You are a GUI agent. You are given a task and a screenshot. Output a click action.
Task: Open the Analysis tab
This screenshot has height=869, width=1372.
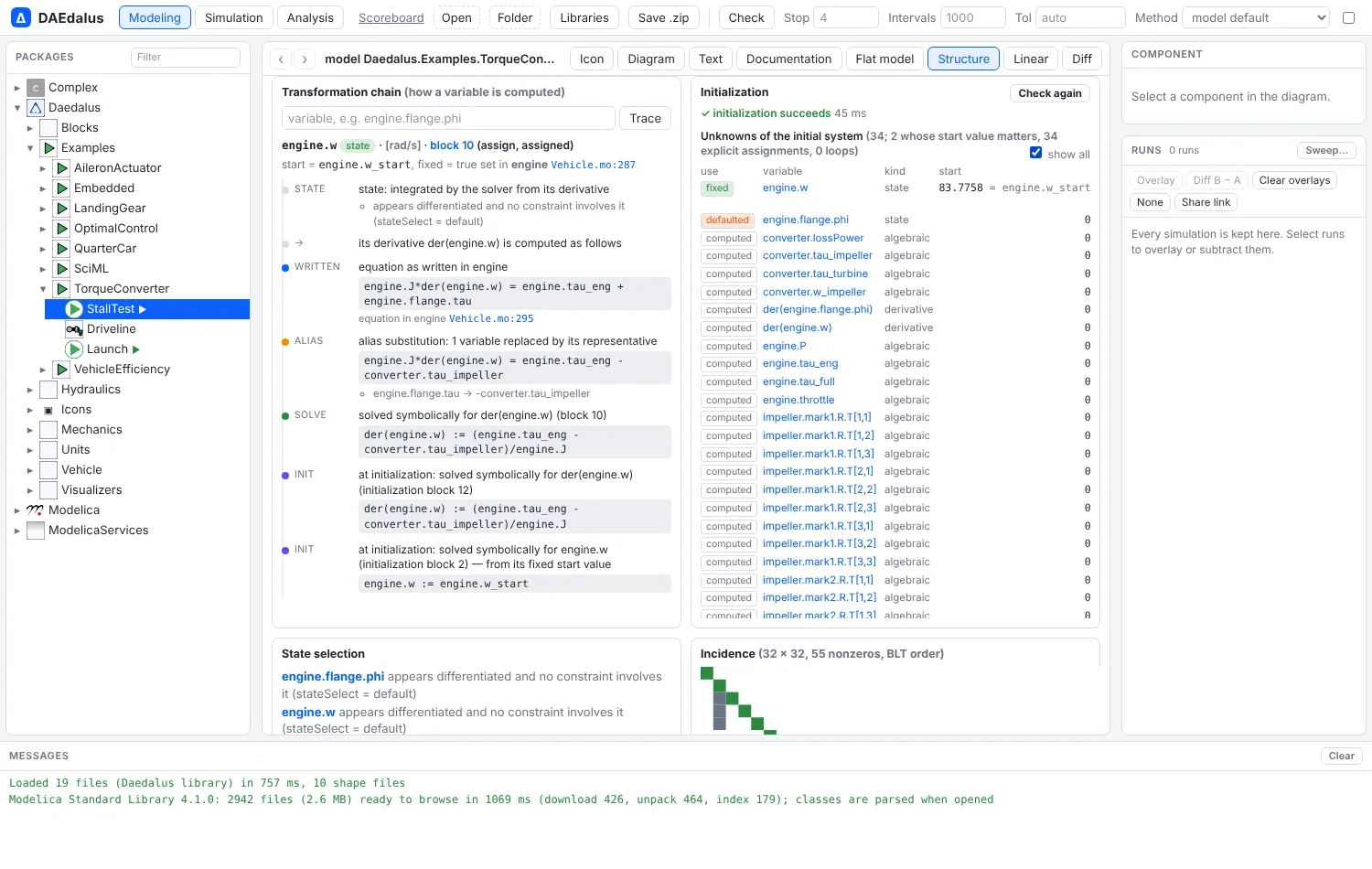[310, 17]
